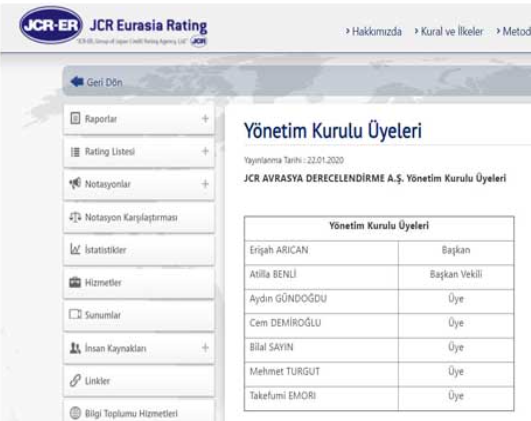This screenshot has width=531, height=421.
Task: Click the Bilgi Toplumu Hizmetleri globe icon
Action: coord(75,413)
